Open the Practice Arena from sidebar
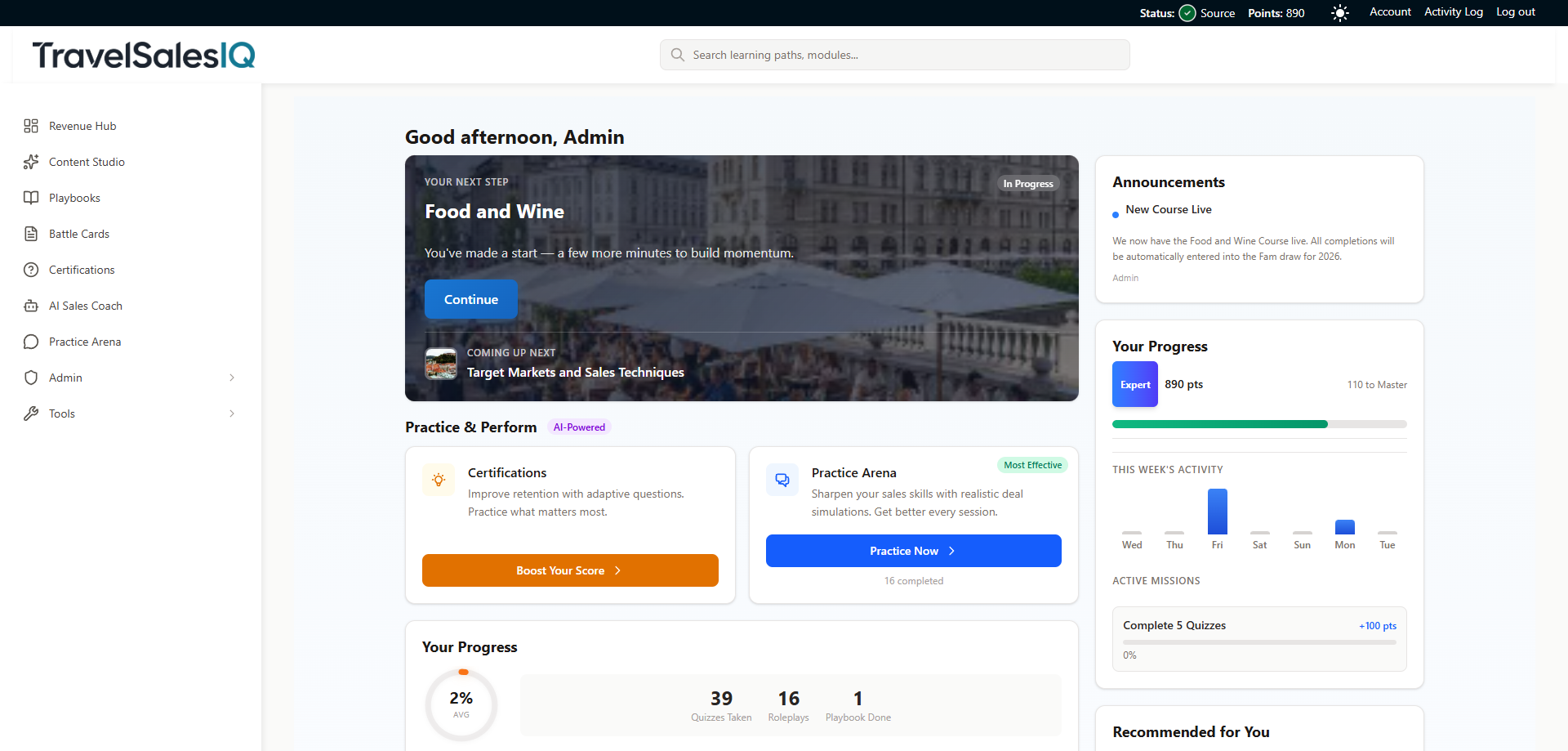1568x751 pixels. [85, 341]
